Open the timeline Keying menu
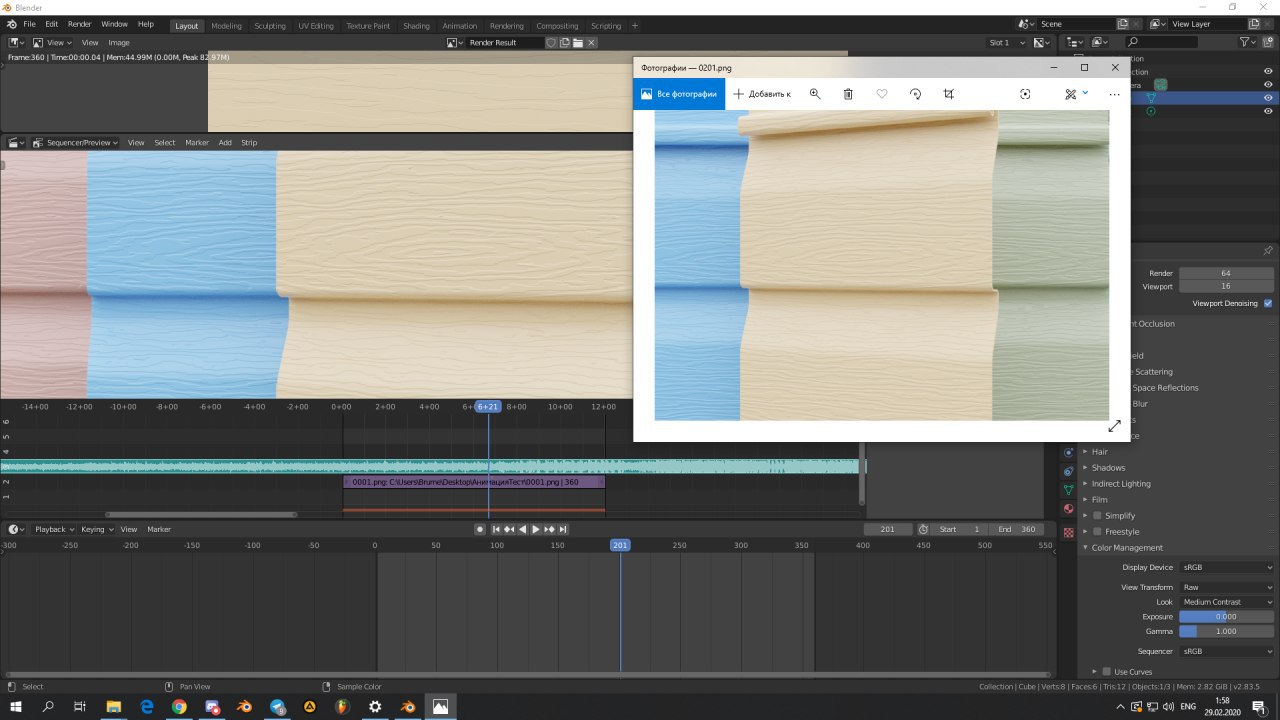 pos(96,529)
